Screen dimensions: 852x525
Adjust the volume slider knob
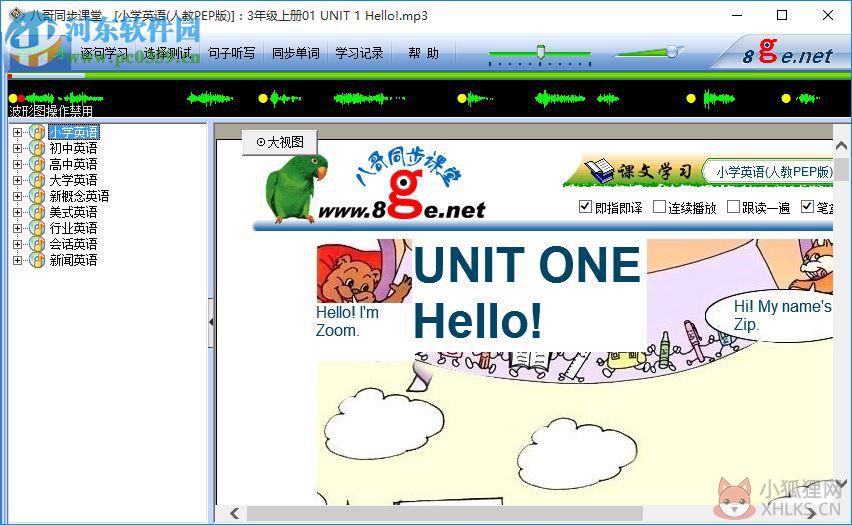click(673, 51)
